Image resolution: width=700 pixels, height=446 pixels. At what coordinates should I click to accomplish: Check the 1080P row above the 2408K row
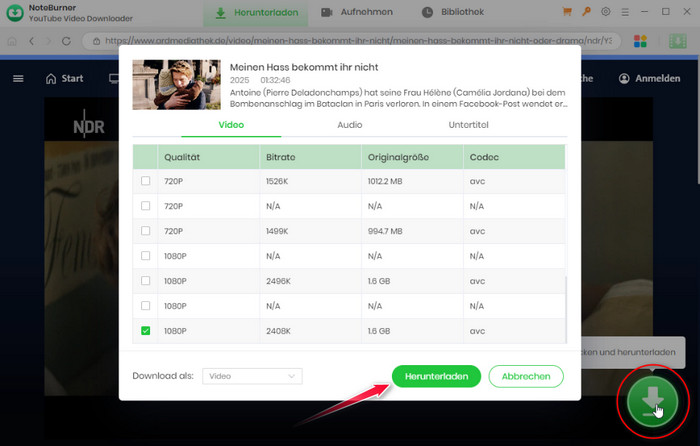tap(146, 306)
